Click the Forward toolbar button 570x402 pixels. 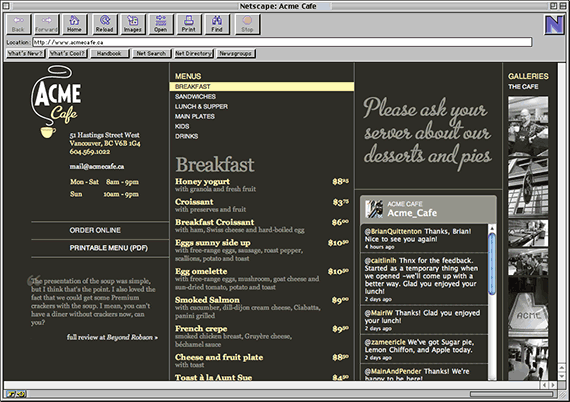click(x=47, y=24)
